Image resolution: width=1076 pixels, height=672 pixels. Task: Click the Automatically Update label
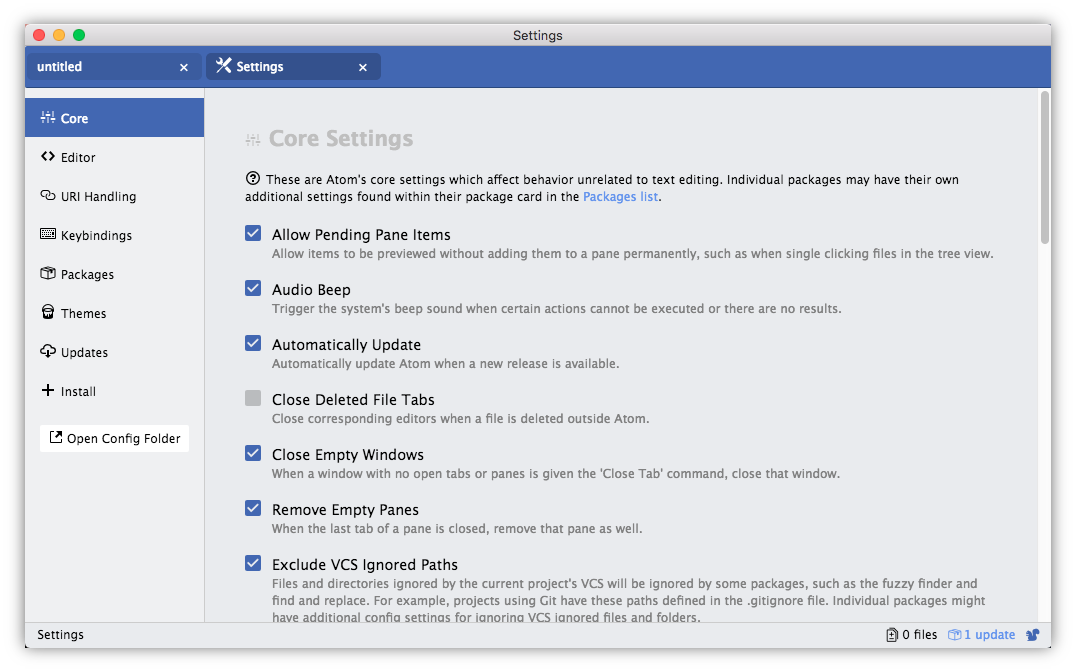(347, 345)
